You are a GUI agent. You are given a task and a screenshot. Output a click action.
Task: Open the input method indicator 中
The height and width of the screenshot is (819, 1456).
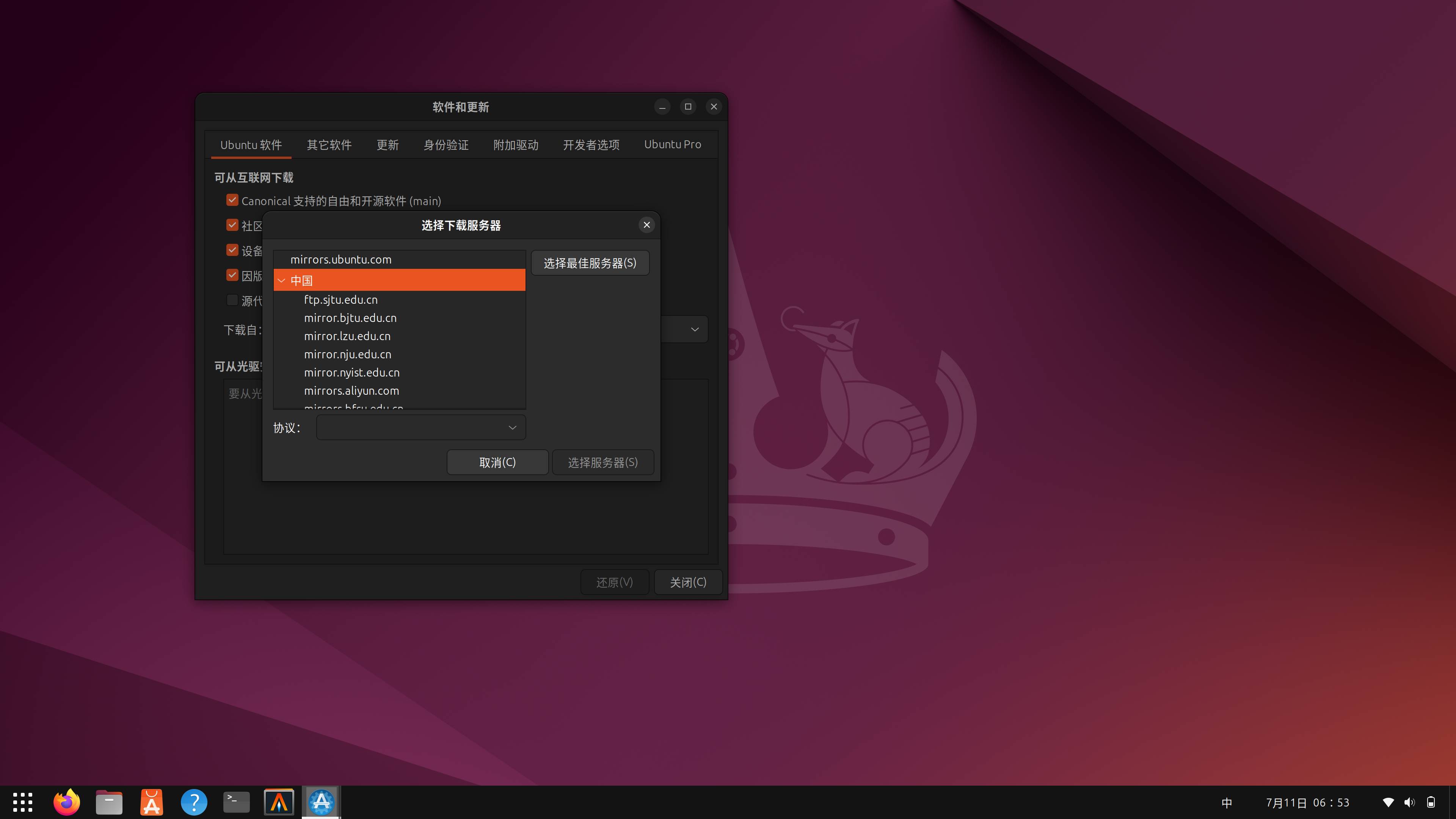click(1227, 803)
